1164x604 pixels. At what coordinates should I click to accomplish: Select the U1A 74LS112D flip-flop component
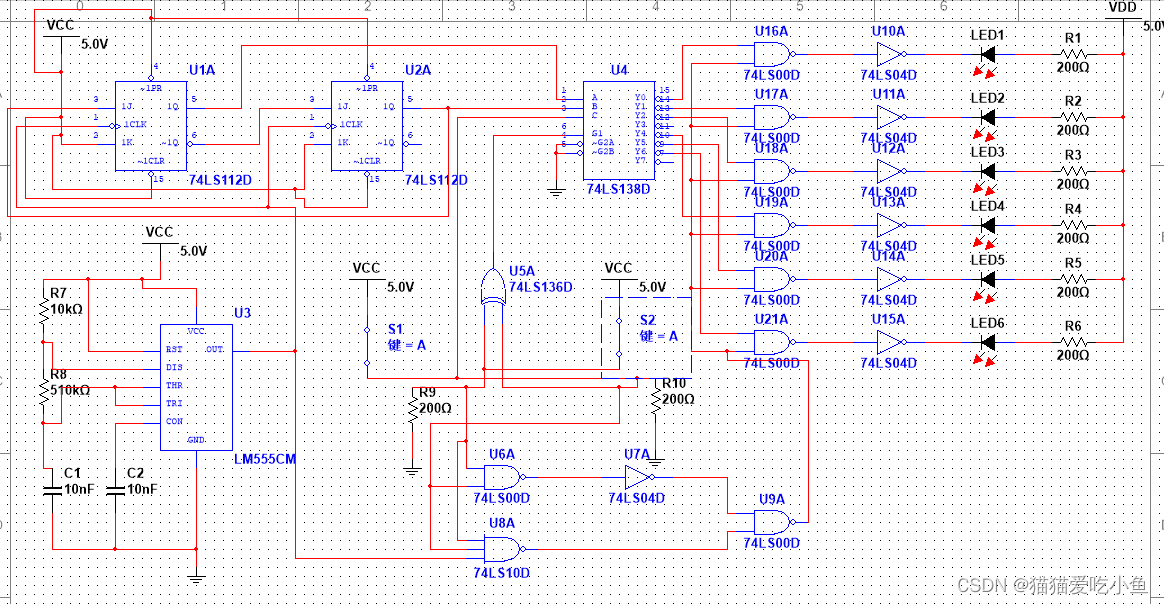151,126
